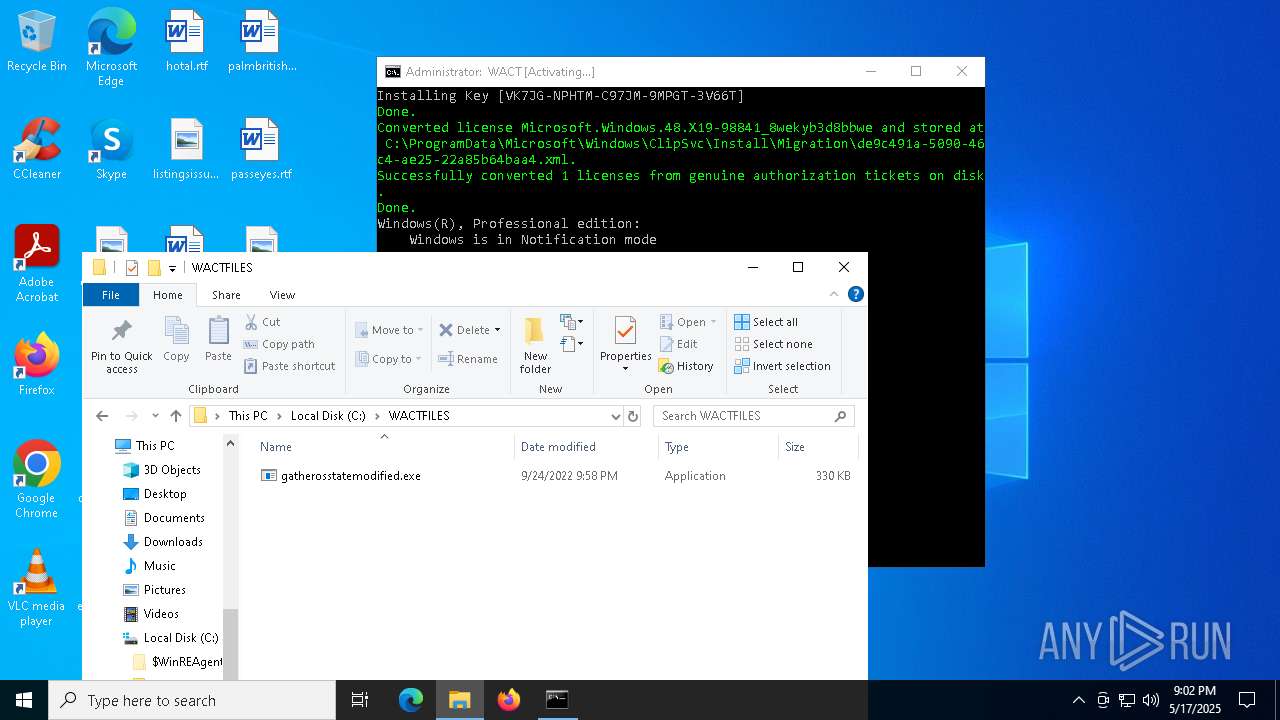Open the notifications action center
Image resolution: width=1280 pixels, height=720 pixels.
tap(1247, 700)
